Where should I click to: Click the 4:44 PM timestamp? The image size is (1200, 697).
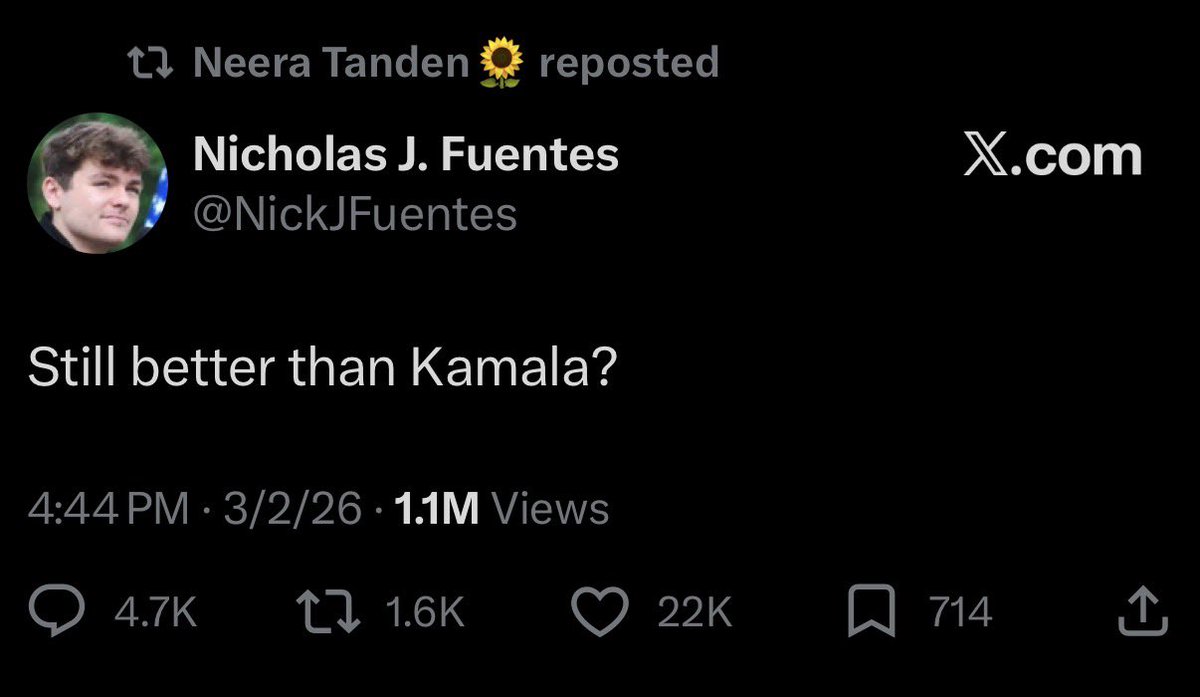click(108, 509)
